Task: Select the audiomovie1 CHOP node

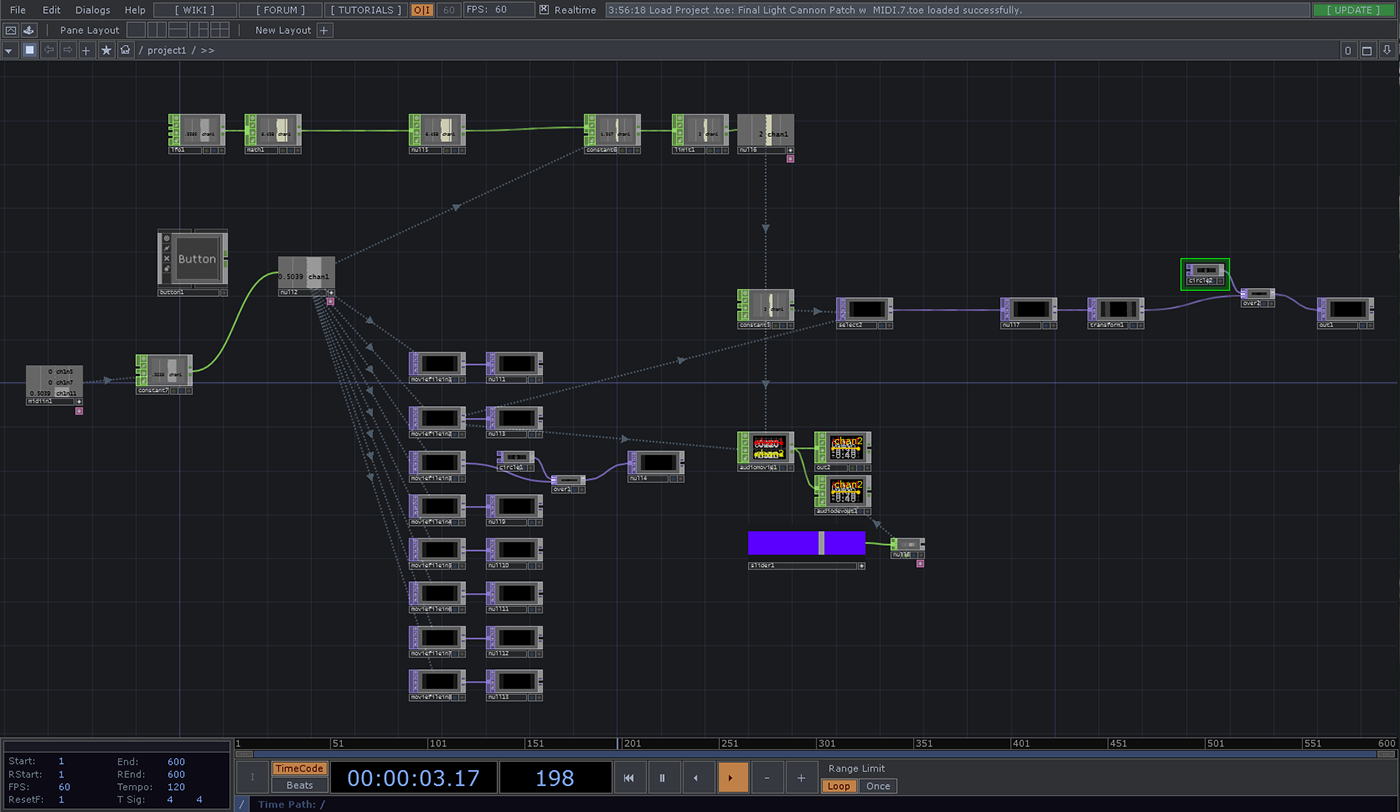Action: click(765, 451)
